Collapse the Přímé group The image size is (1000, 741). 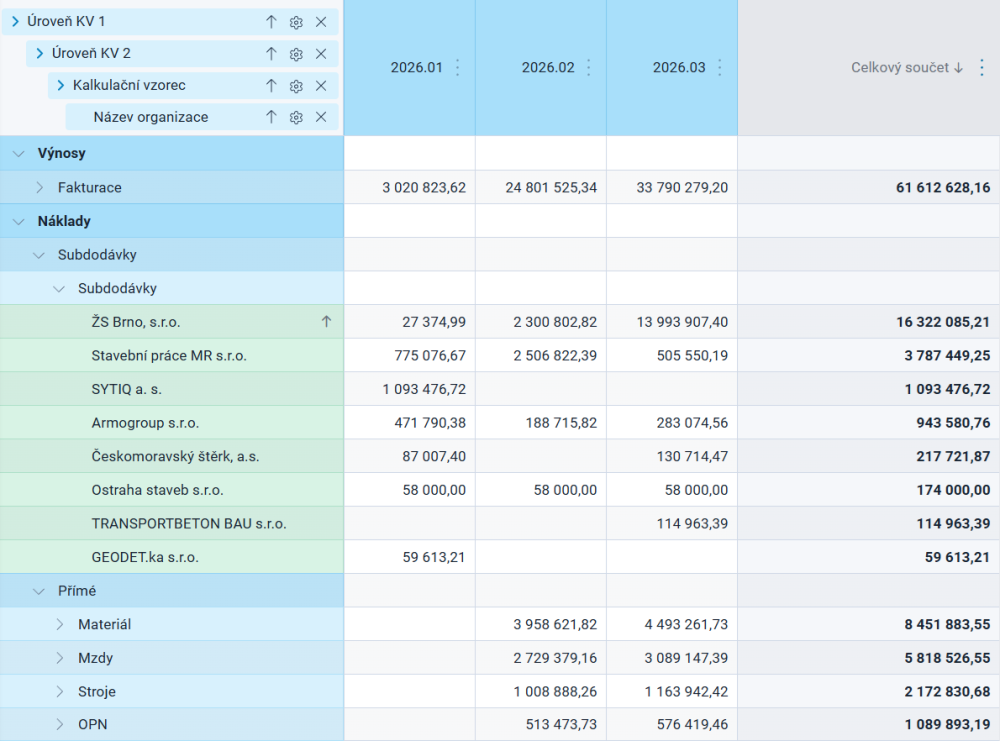point(39,592)
